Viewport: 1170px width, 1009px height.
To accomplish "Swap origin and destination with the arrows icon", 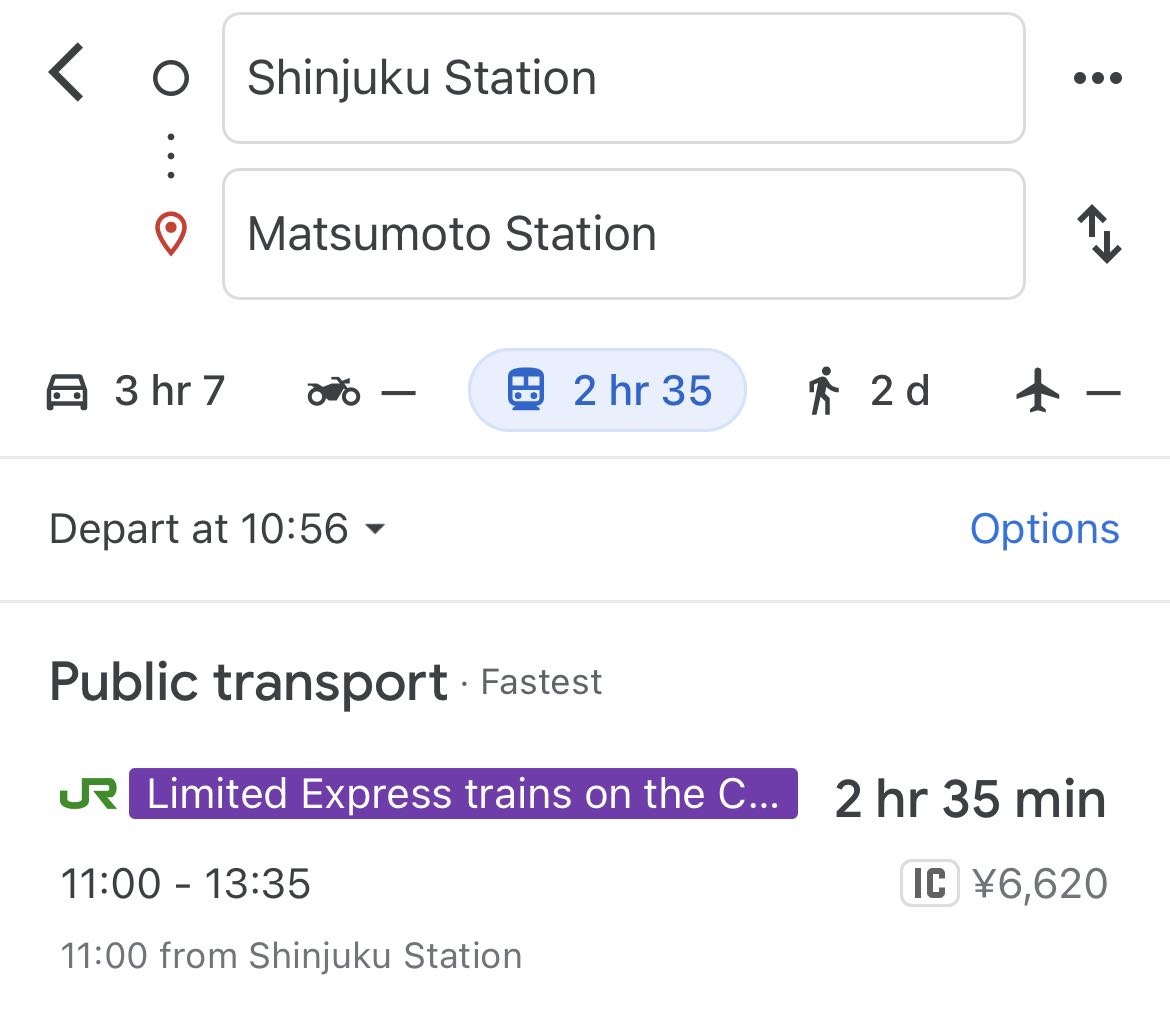I will tap(1099, 234).
